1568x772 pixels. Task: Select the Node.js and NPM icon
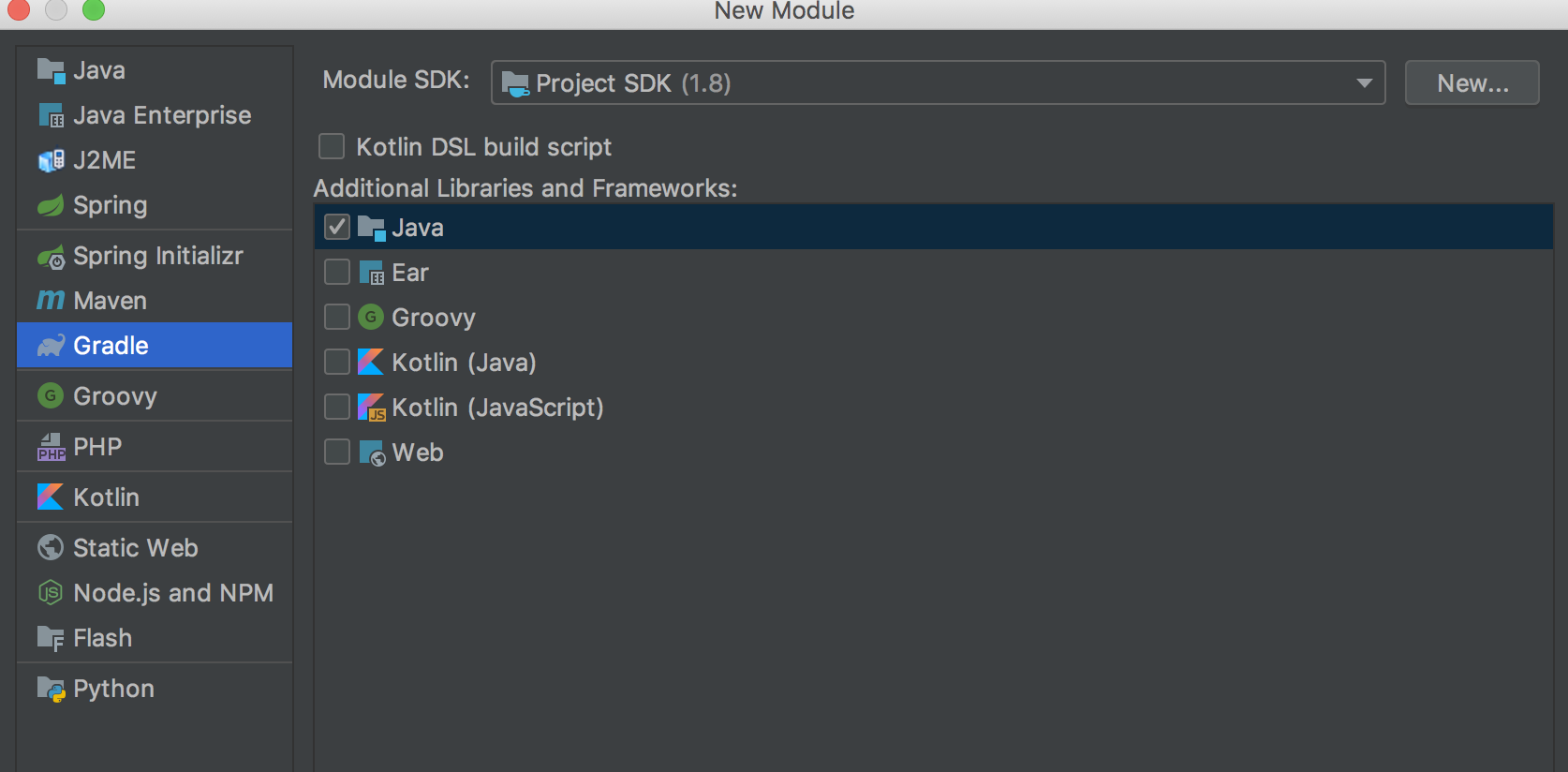pyautogui.click(x=49, y=592)
